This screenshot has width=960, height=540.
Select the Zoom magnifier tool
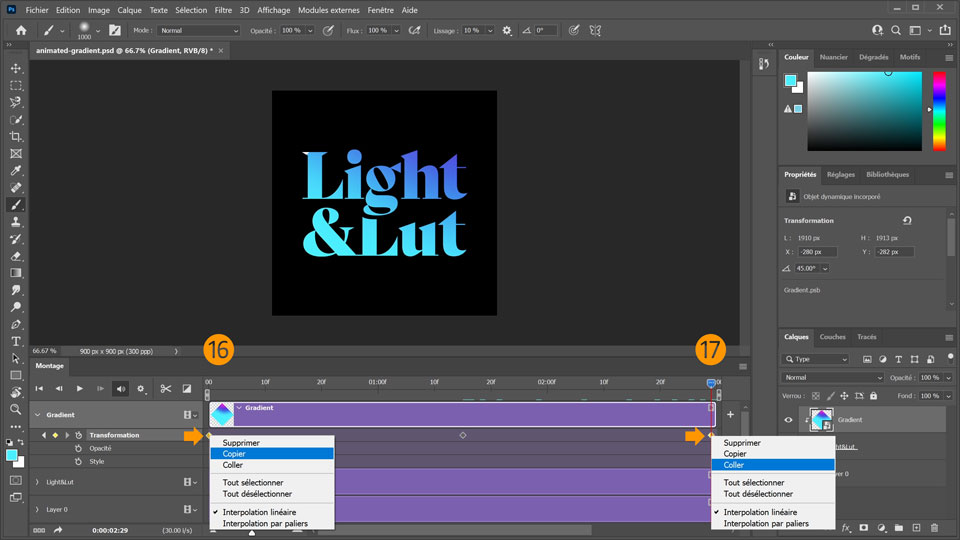click(x=16, y=409)
